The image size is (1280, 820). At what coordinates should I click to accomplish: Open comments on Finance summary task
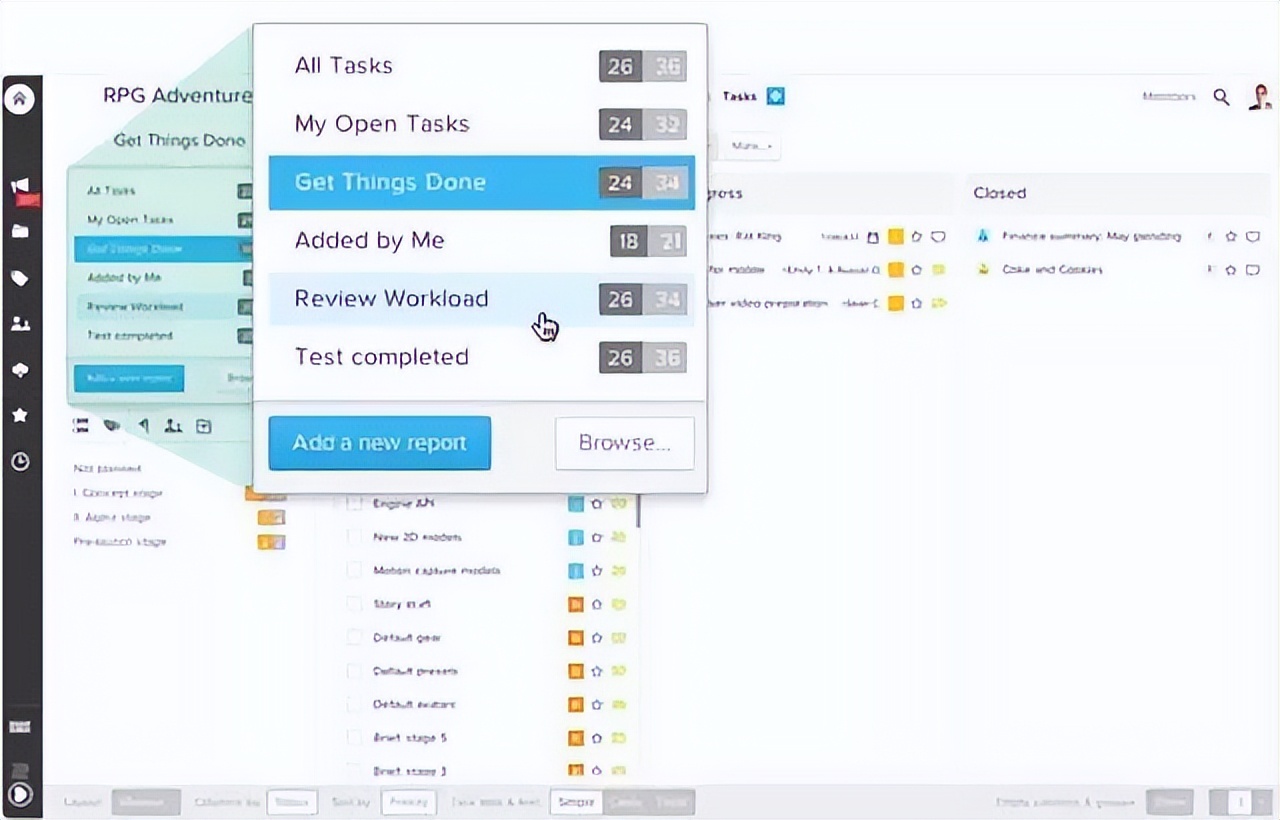[1252, 237]
